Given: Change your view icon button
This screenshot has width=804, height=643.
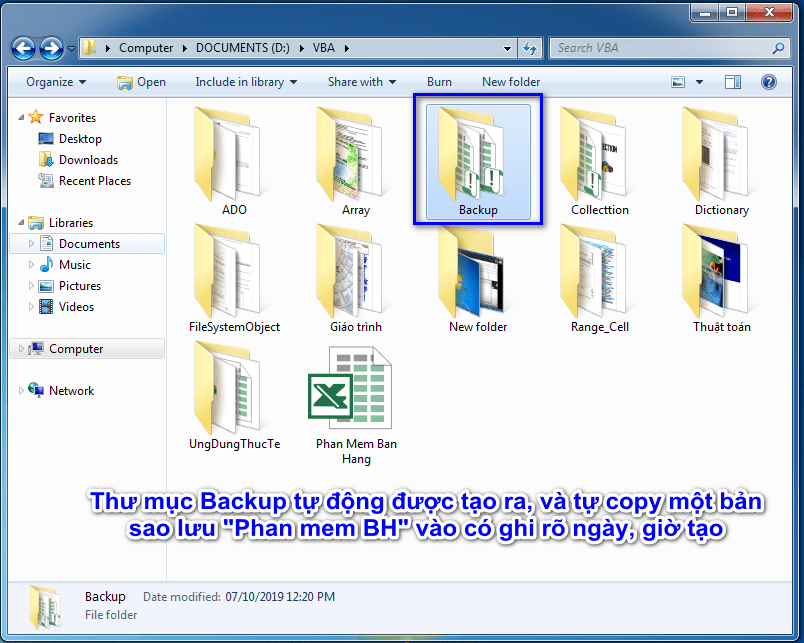Looking at the screenshot, I should tap(678, 82).
